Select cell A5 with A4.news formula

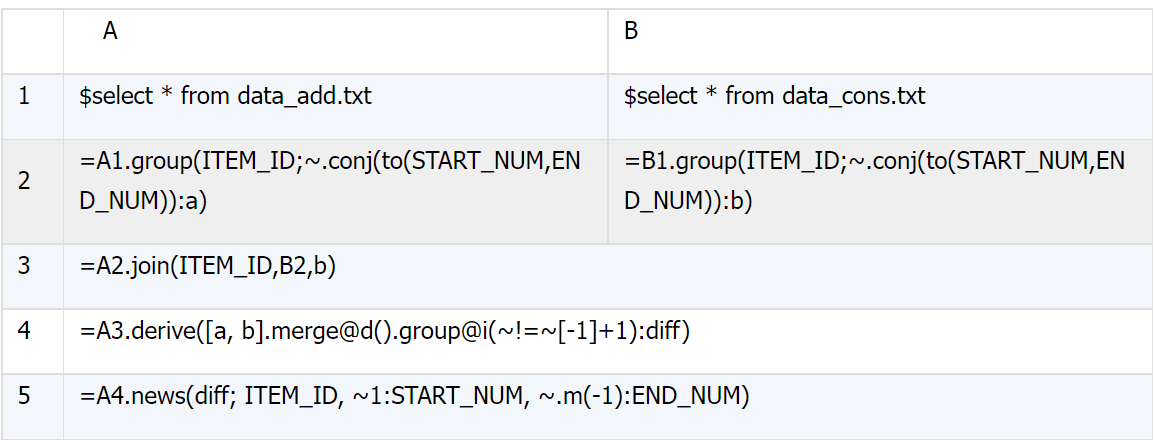(x=609, y=406)
